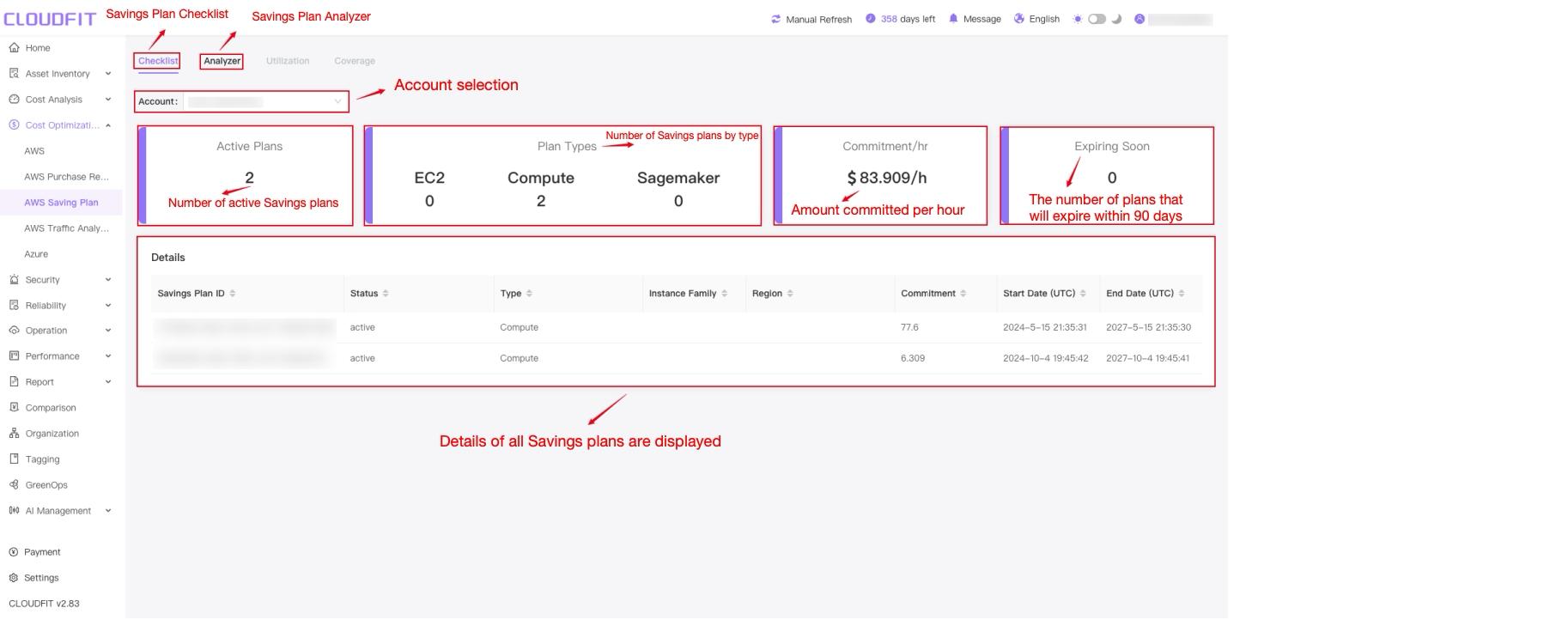This screenshot has height=620, width=1568.
Task: Click the Cost Analysis icon
Action: click(14, 100)
